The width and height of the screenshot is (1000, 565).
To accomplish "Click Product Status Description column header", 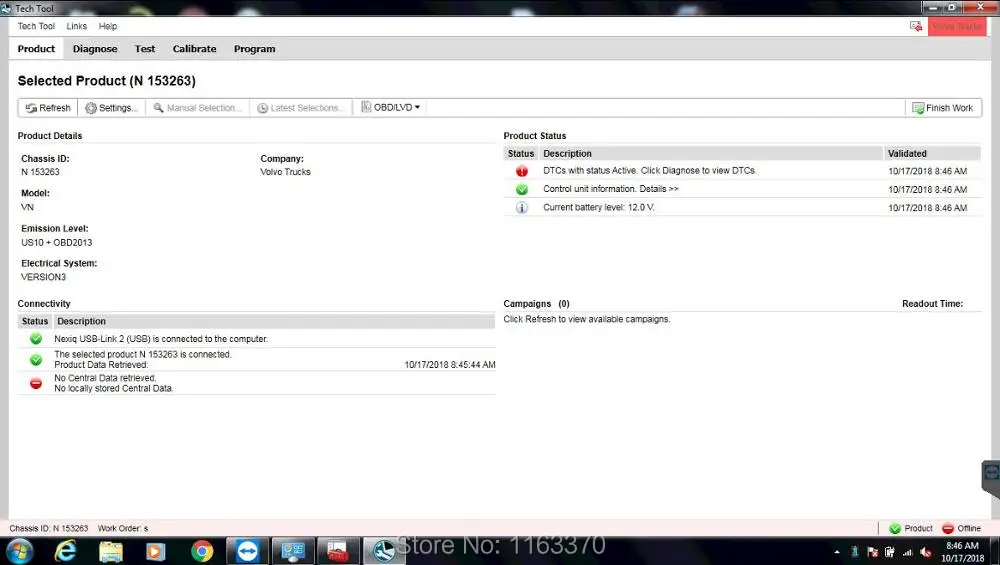I will 711,153.
